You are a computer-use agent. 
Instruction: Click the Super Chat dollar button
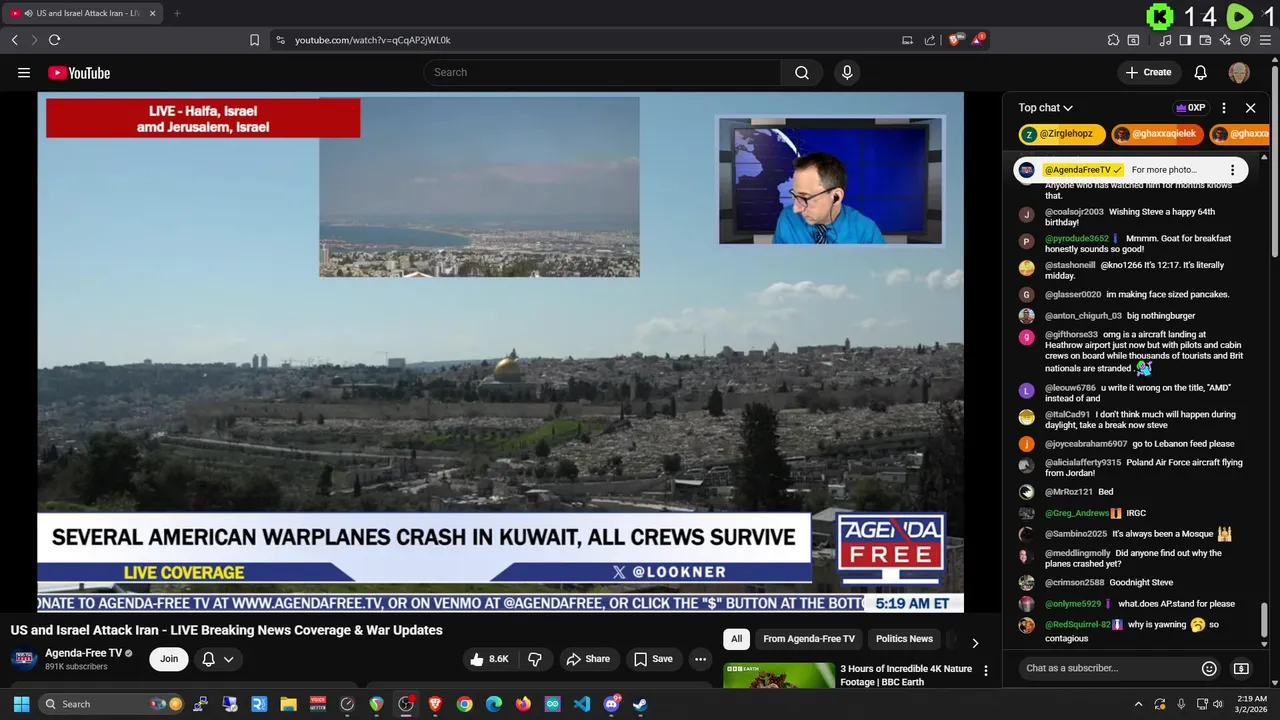(x=1241, y=668)
